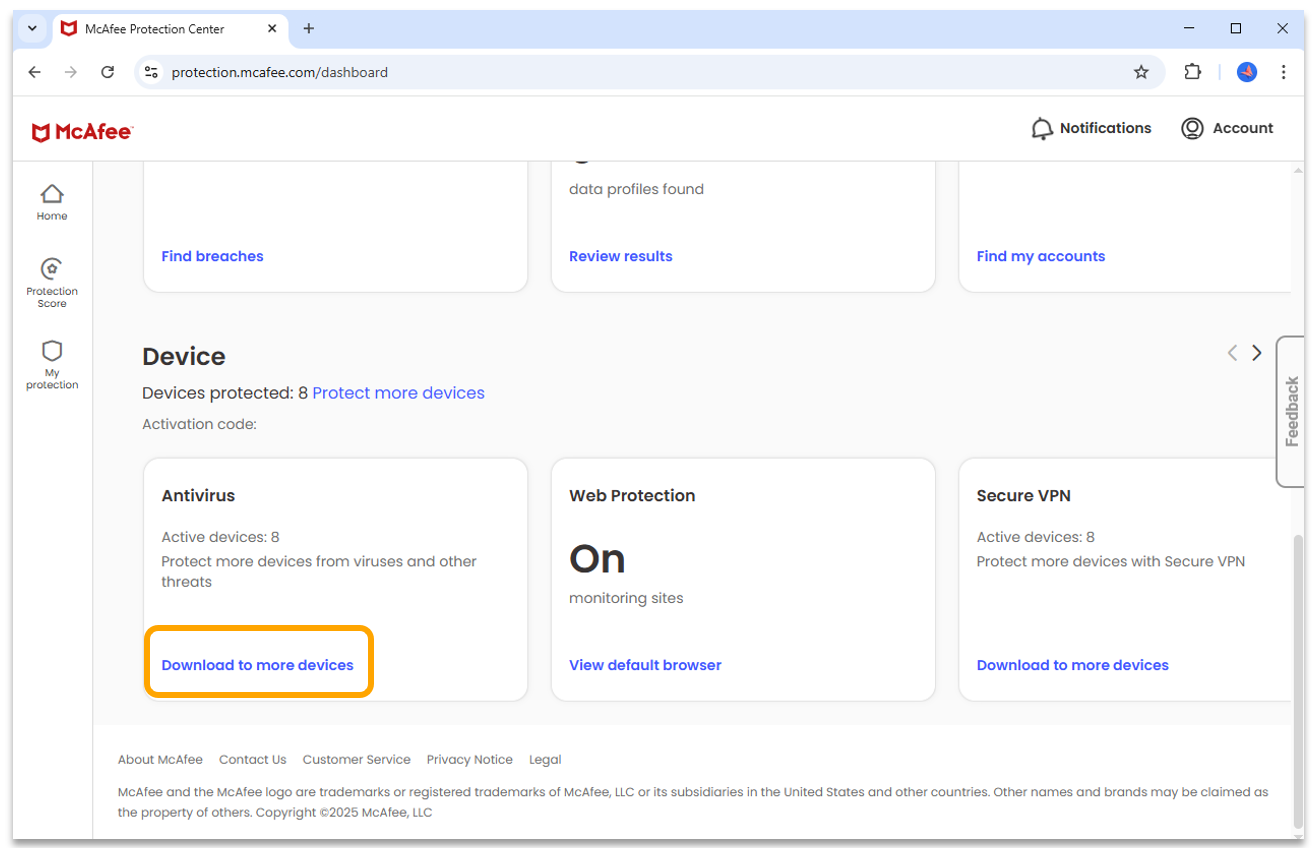
Task: Click Antivirus Download to more devices
Action: click(257, 665)
